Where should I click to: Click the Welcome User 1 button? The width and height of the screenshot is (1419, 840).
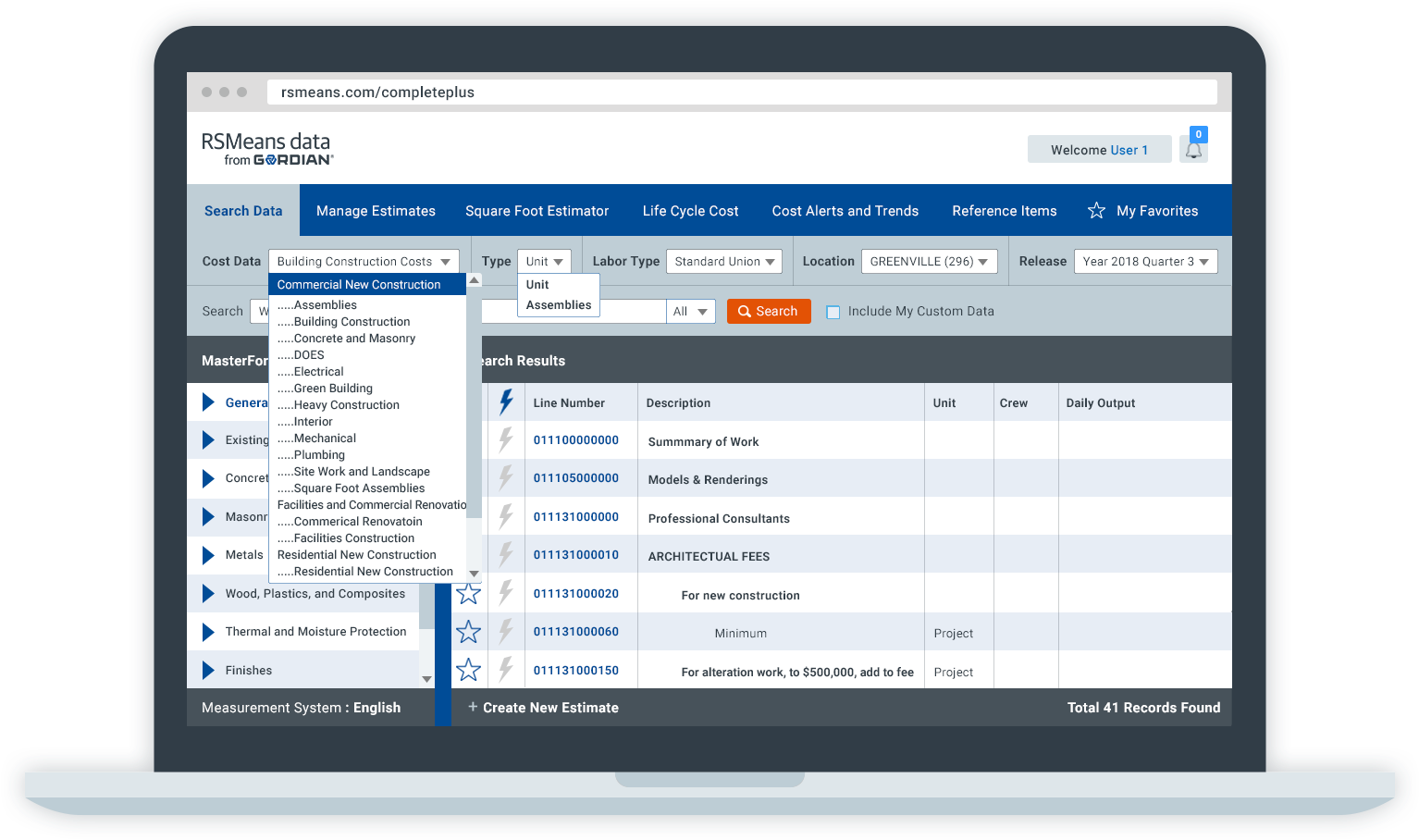click(x=1099, y=150)
